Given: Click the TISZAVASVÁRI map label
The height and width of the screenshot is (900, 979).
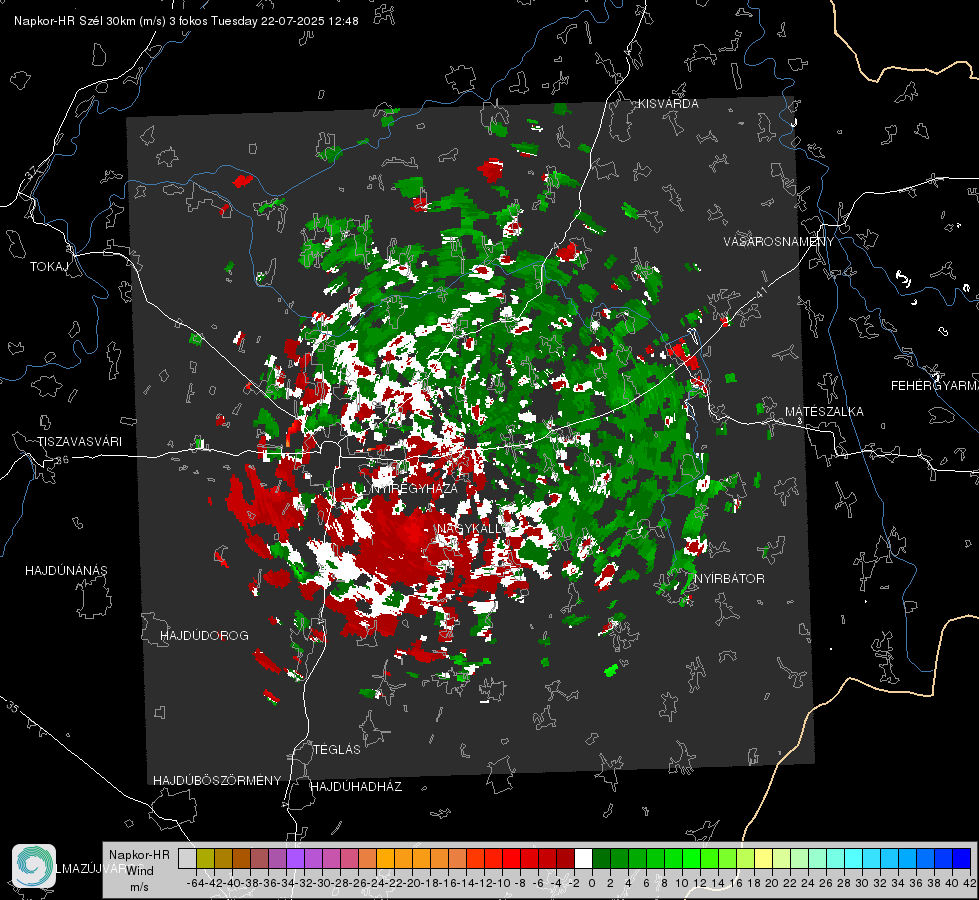Looking at the screenshot, I should point(79,442).
